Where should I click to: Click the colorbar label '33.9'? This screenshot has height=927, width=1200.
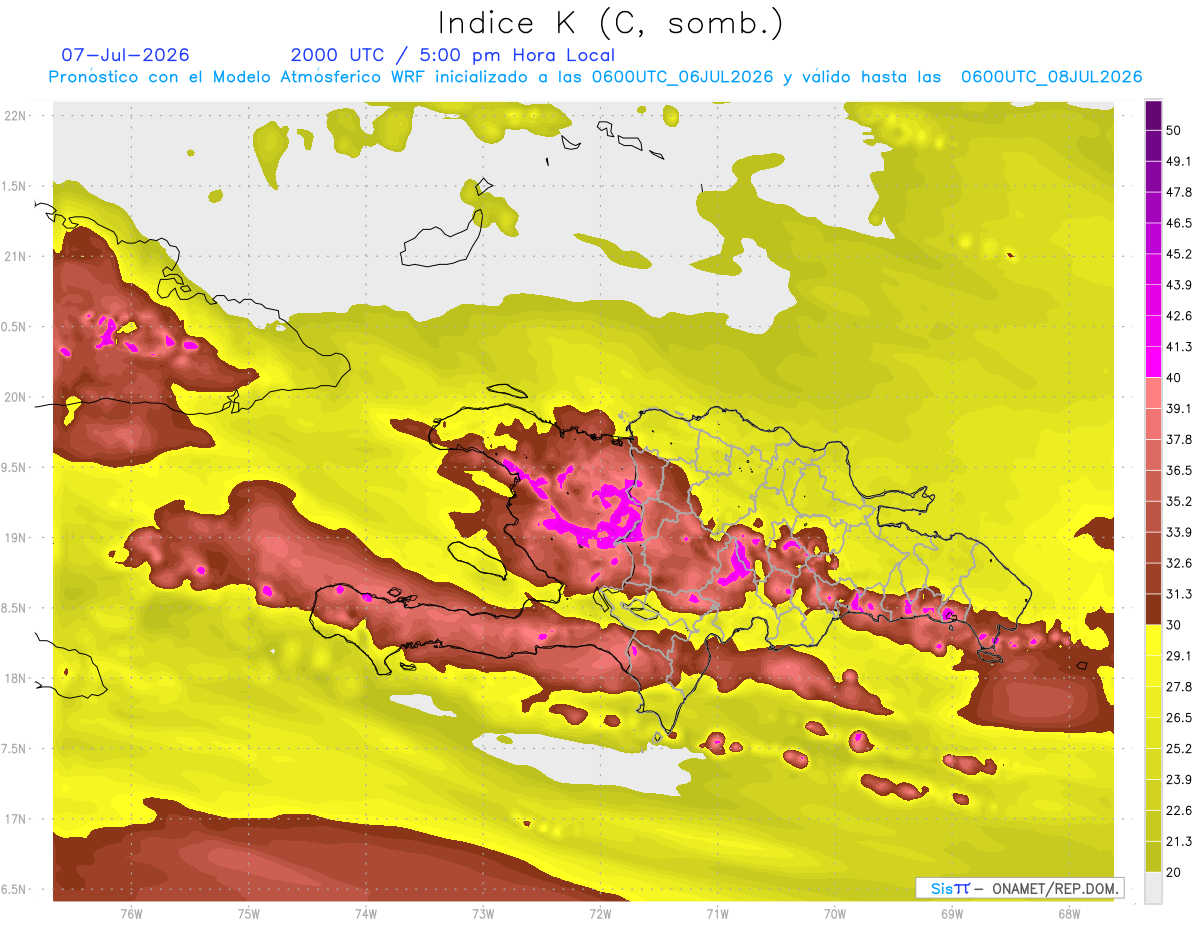coord(1179,532)
